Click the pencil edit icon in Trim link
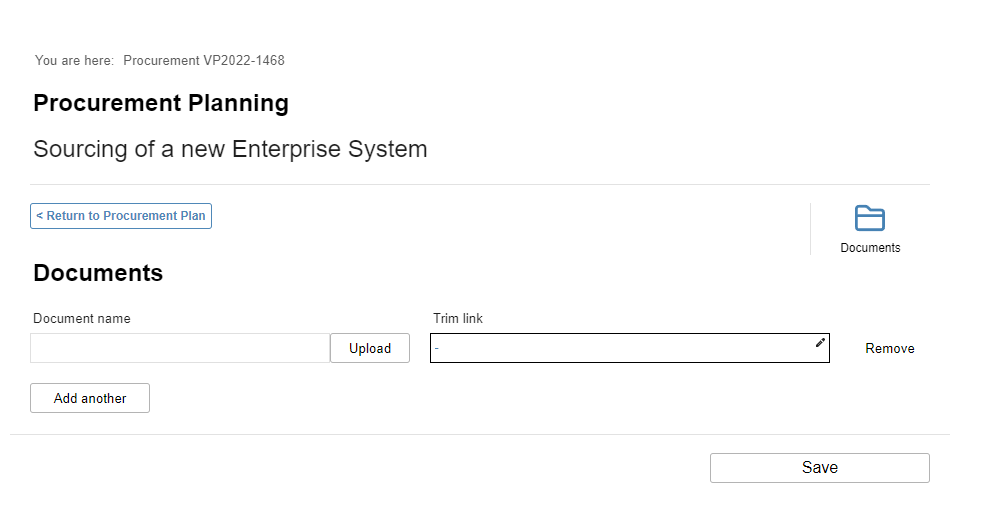The image size is (992, 531). click(820, 342)
